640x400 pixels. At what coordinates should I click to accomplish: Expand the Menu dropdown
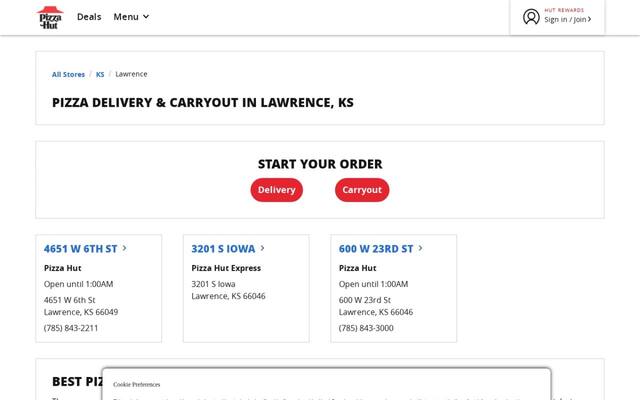pyautogui.click(x=131, y=17)
